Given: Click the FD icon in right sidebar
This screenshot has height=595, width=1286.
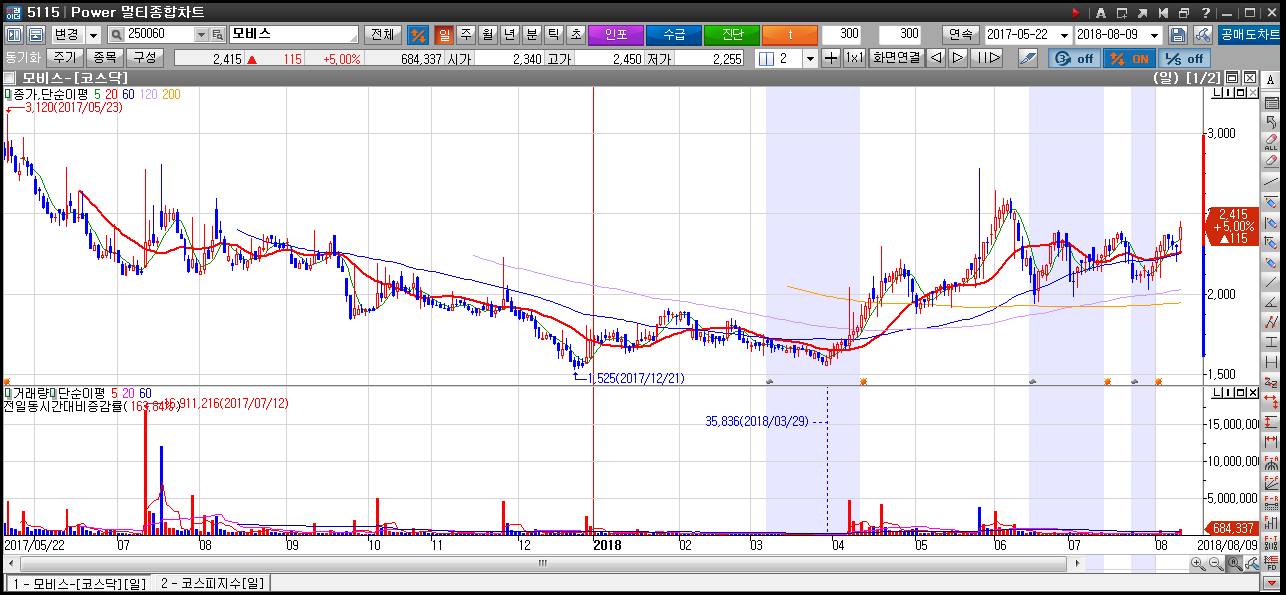Looking at the screenshot, I should (x=1271, y=565).
